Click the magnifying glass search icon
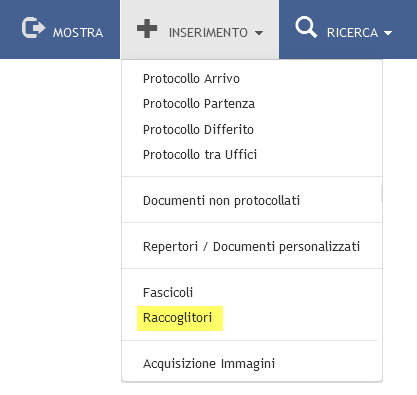The height and width of the screenshot is (395, 417). pyautogui.click(x=306, y=27)
